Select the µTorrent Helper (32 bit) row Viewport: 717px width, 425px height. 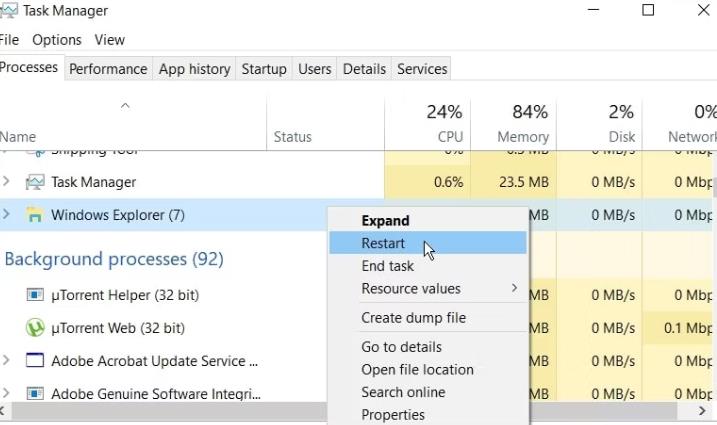tap(164, 295)
